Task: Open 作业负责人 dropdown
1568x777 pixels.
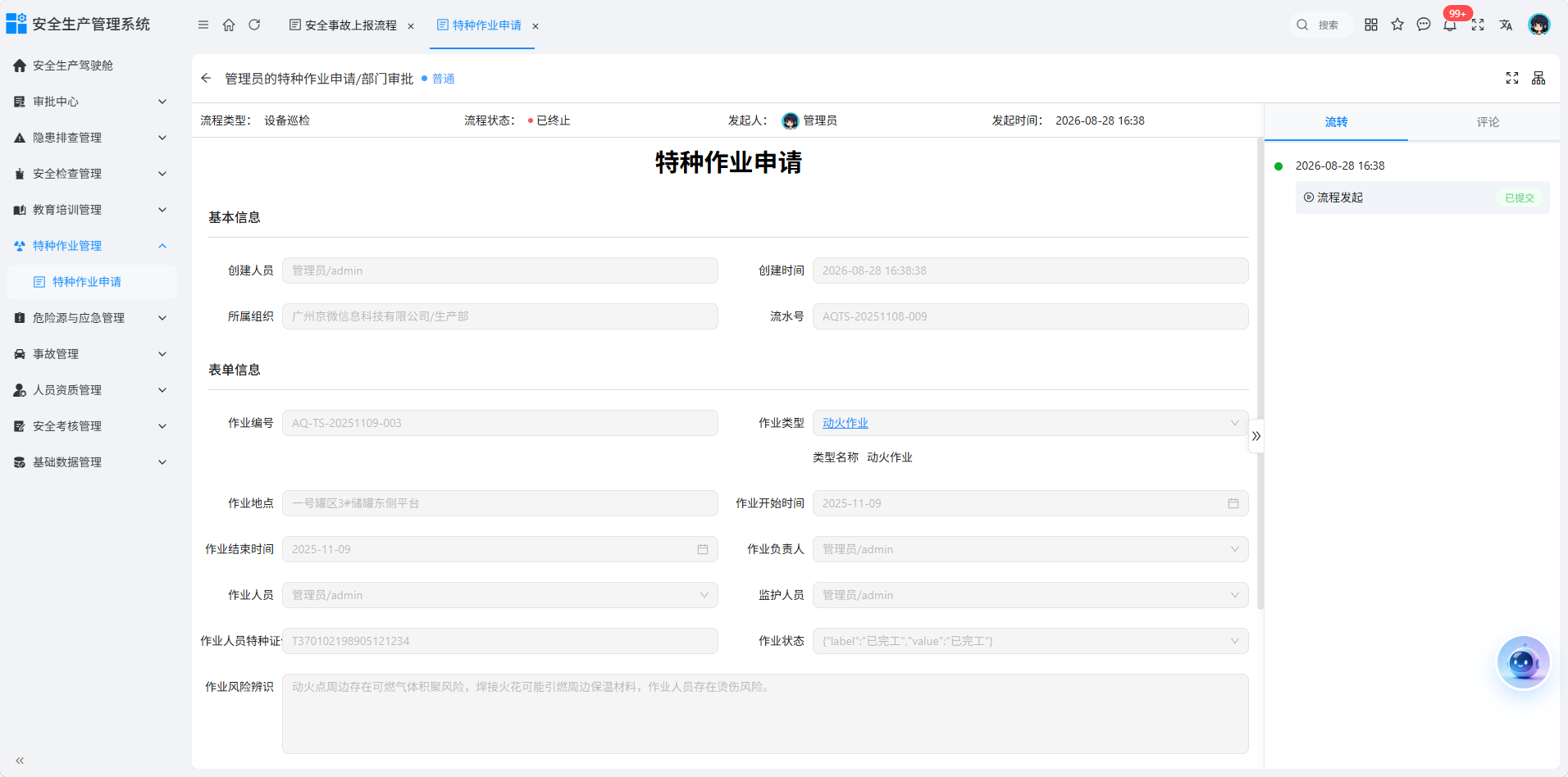Action: tap(1030, 549)
